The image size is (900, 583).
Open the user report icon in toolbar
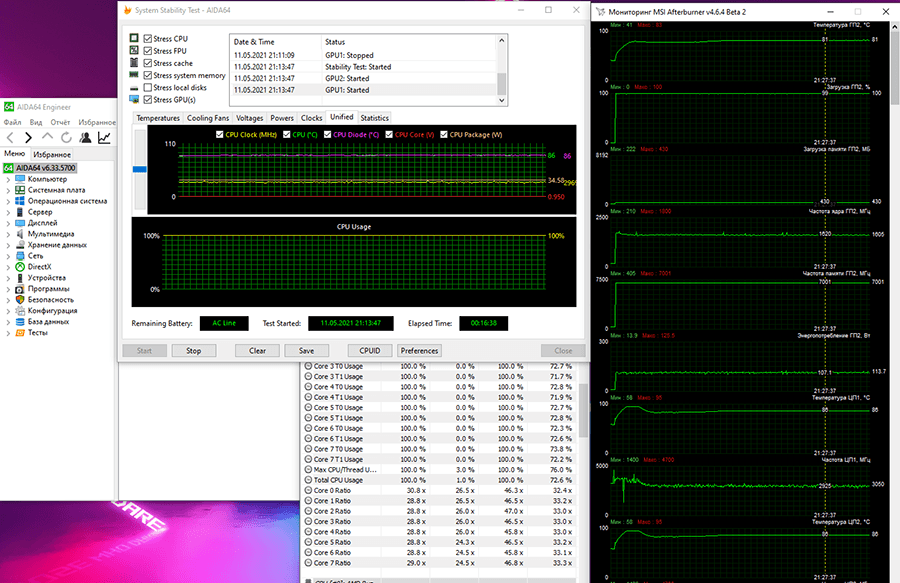tap(86, 138)
